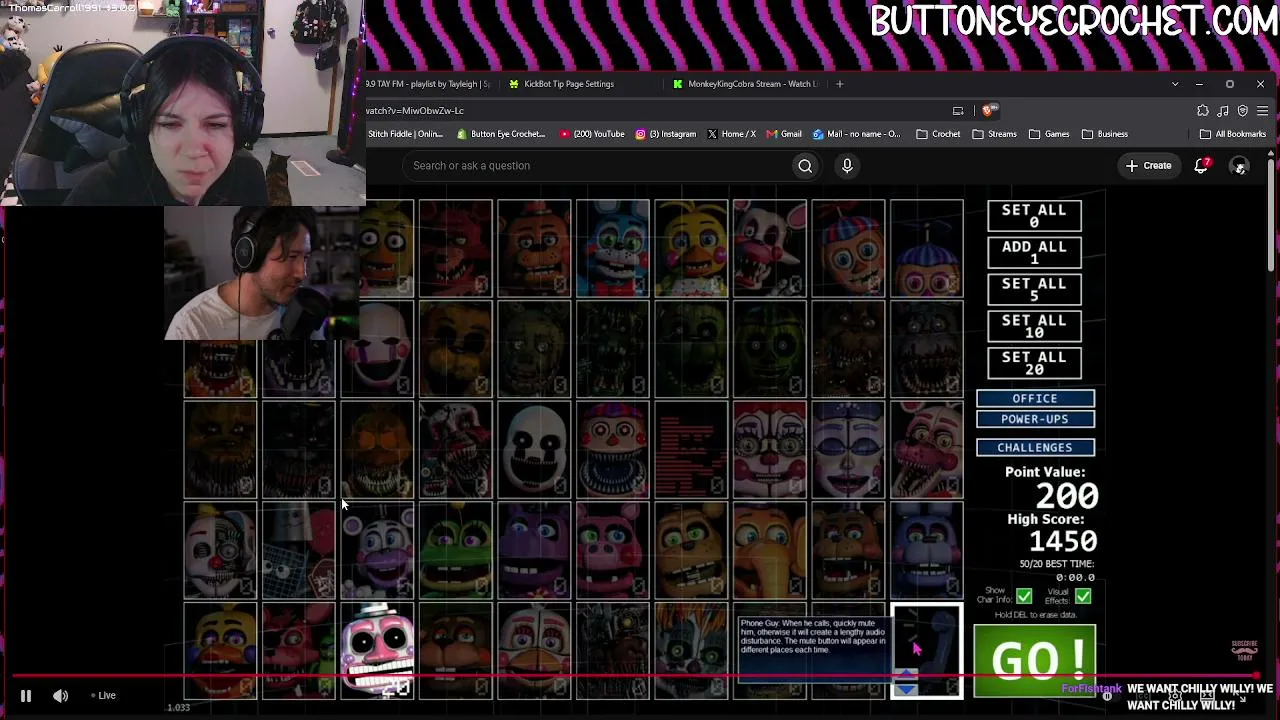Screen dimensions: 1280x720
Task: Switch to the KickBot Tip Page Settings tab
Action: [567, 84]
